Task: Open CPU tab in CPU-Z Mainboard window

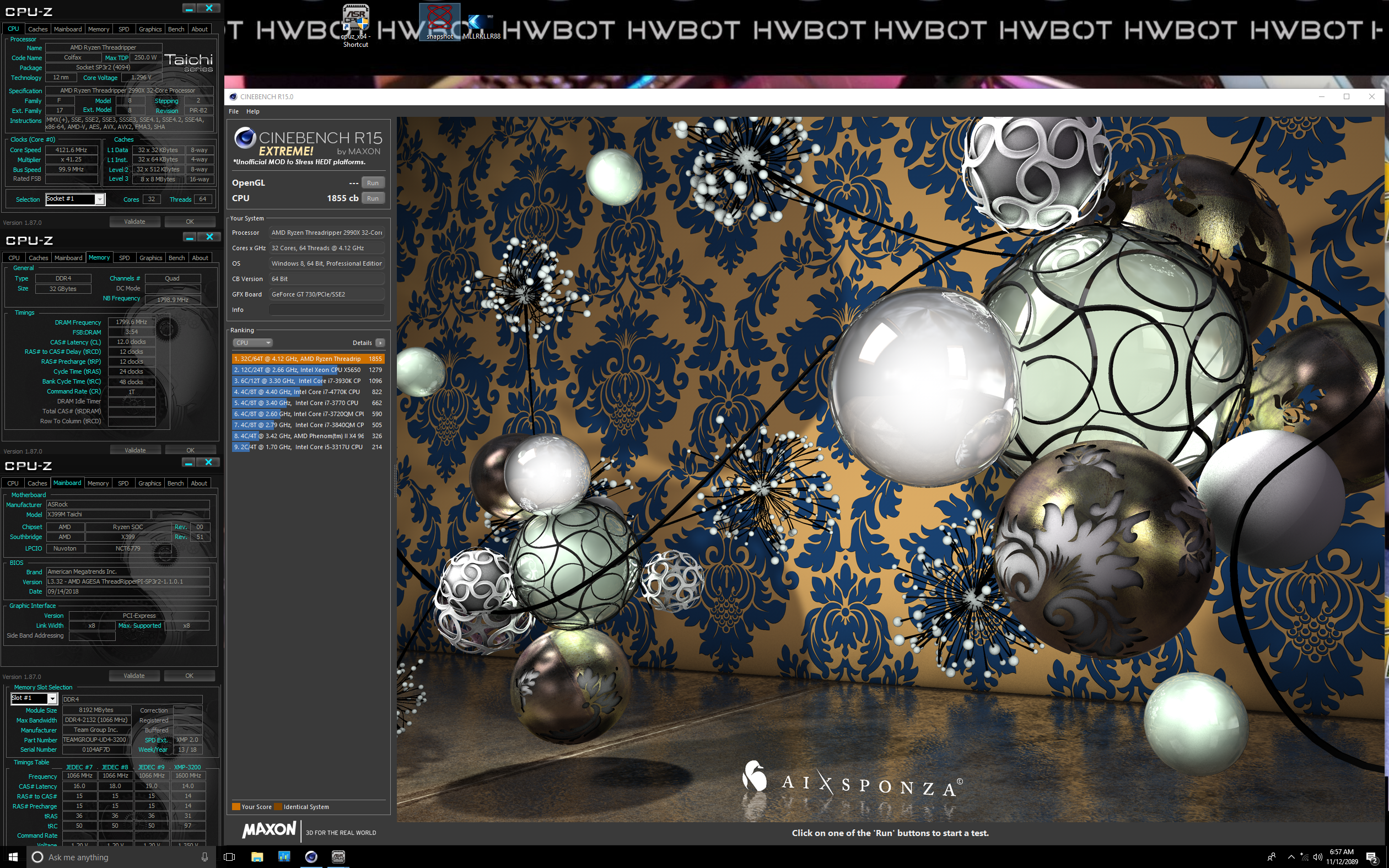Action: pyautogui.click(x=13, y=483)
